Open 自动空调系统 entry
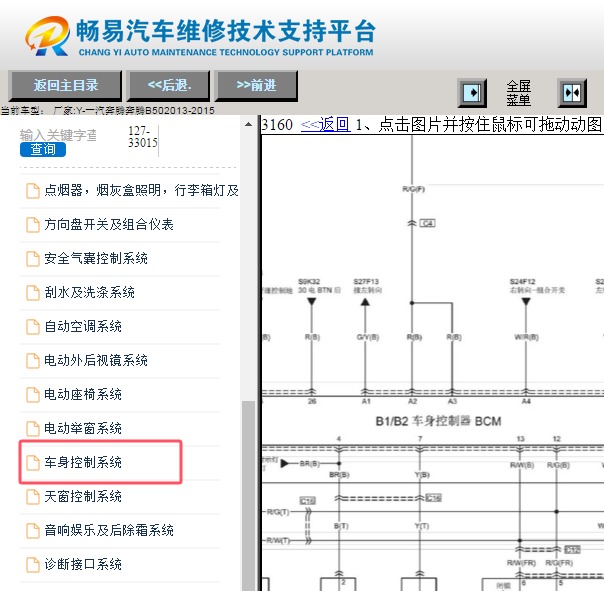The width and height of the screenshot is (604, 591). click(83, 326)
